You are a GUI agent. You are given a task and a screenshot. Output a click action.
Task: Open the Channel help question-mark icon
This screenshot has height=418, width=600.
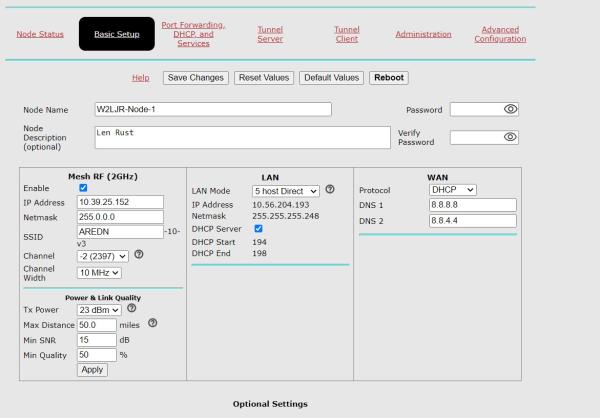(x=139, y=254)
